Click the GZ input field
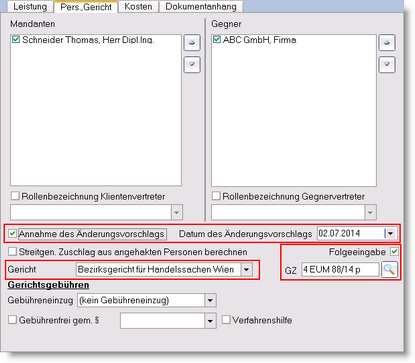Viewport: 415px width, 363px height. (x=340, y=269)
